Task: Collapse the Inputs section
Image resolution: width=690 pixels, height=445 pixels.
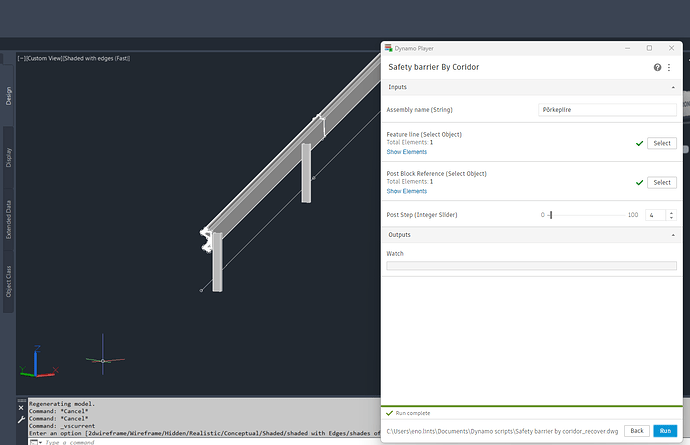Action: 673,87
